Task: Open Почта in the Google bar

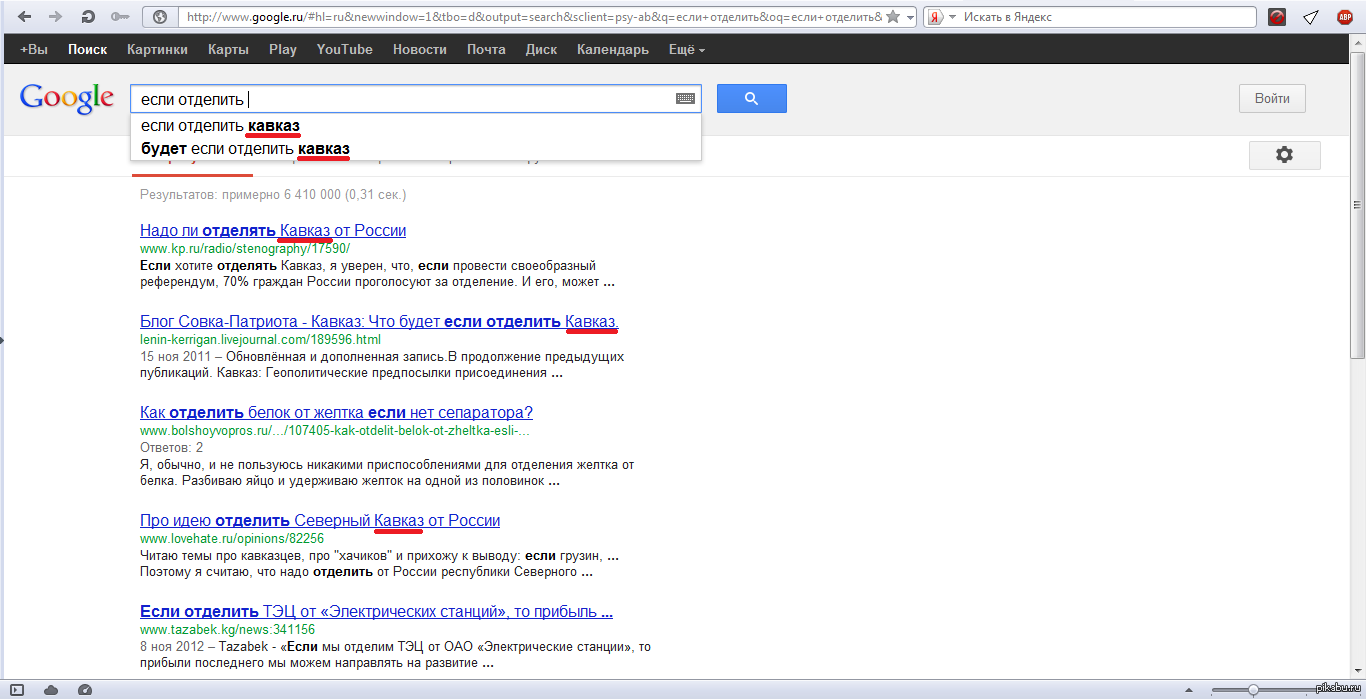Action: (x=486, y=50)
